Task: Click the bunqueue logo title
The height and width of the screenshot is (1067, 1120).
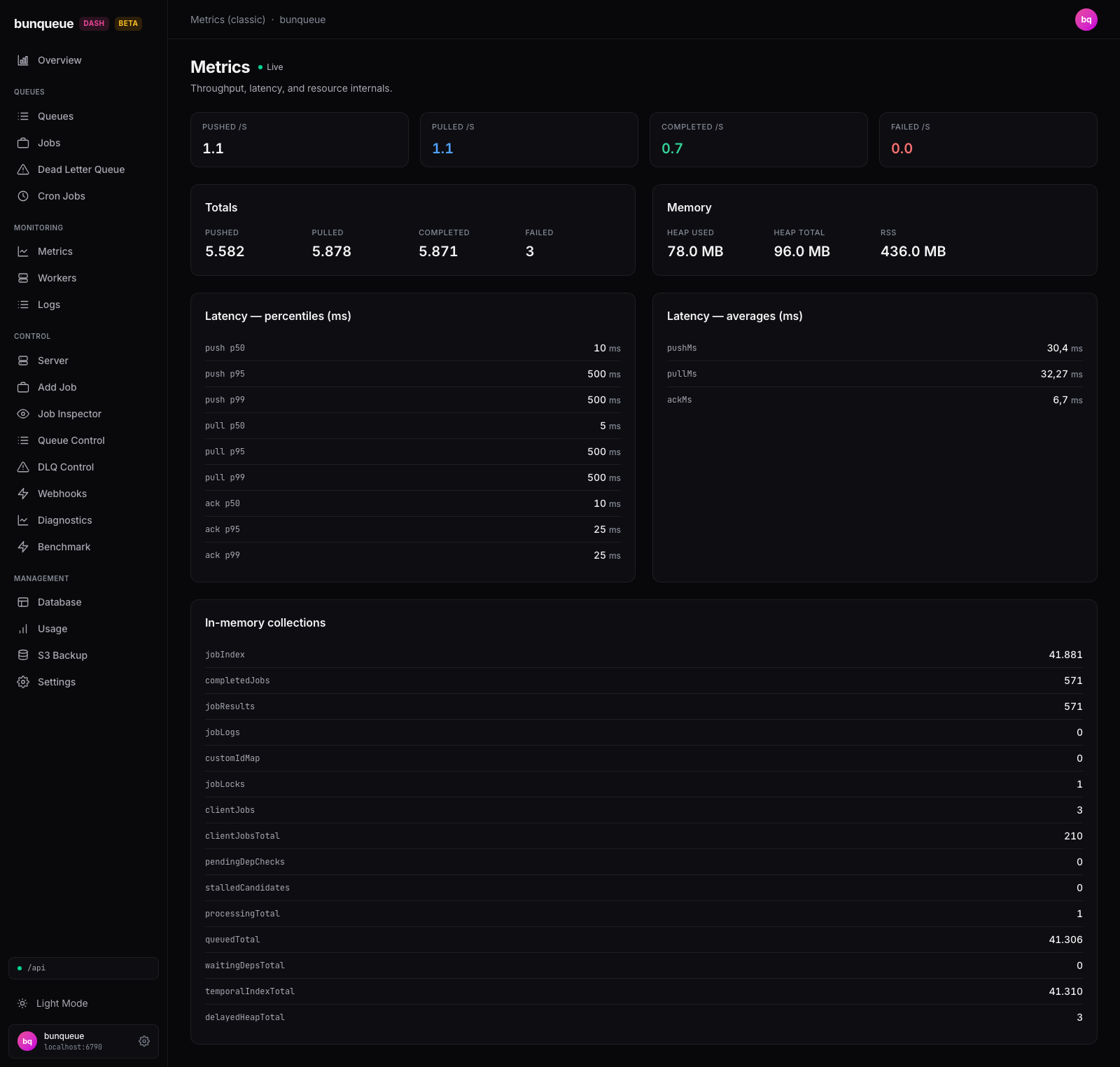Action: click(x=43, y=23)
